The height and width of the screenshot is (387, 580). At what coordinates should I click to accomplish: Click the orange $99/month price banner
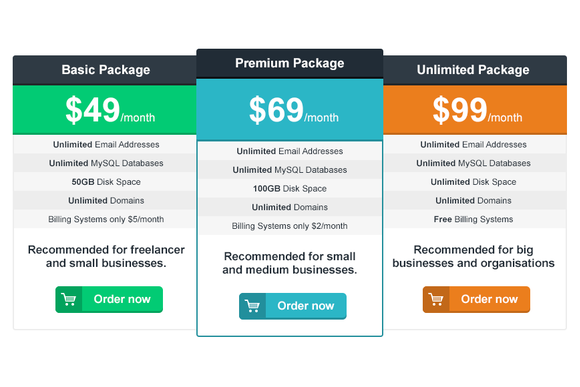475,110
